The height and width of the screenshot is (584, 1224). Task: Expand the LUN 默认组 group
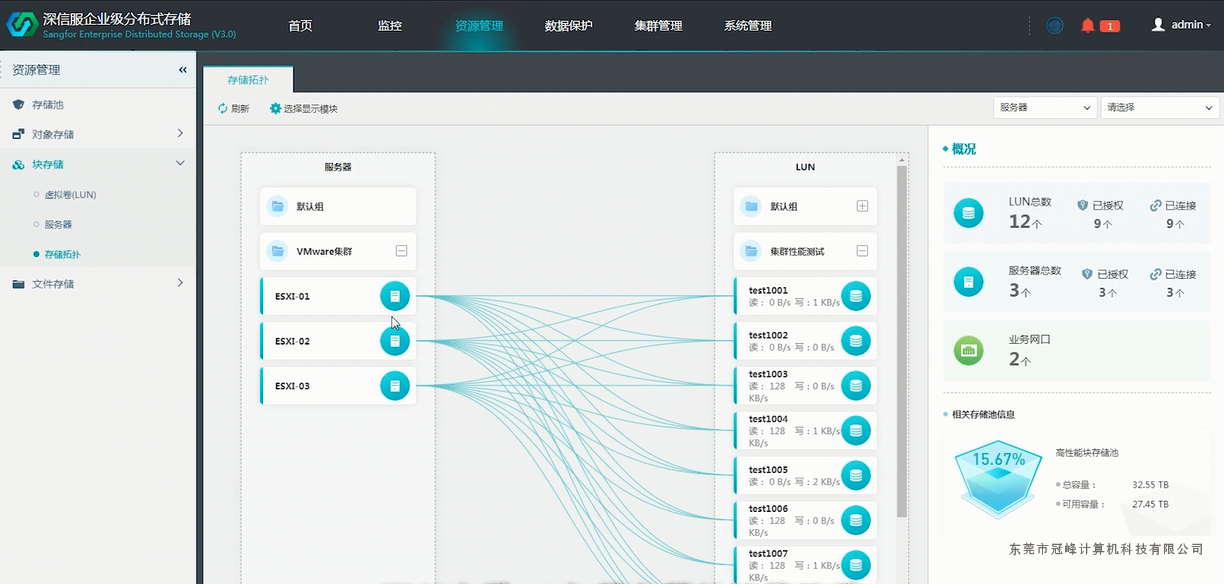[862, 207]
